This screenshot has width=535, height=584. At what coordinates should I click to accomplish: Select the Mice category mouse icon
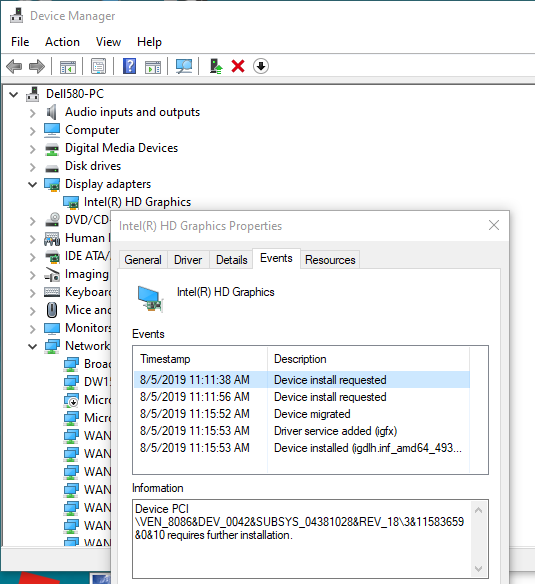tap(52, 310)
